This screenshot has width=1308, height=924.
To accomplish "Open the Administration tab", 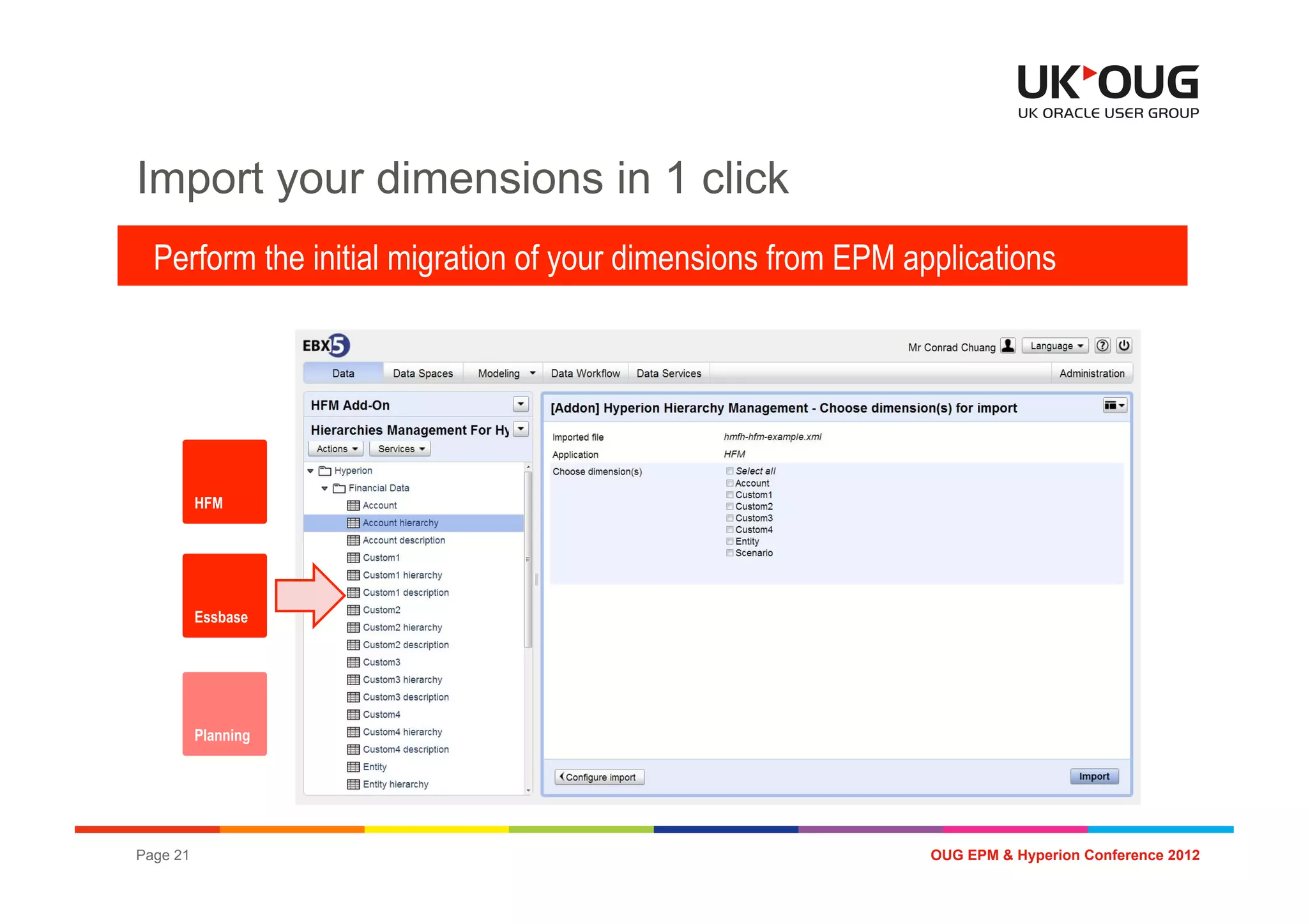I will (1091, 374).
